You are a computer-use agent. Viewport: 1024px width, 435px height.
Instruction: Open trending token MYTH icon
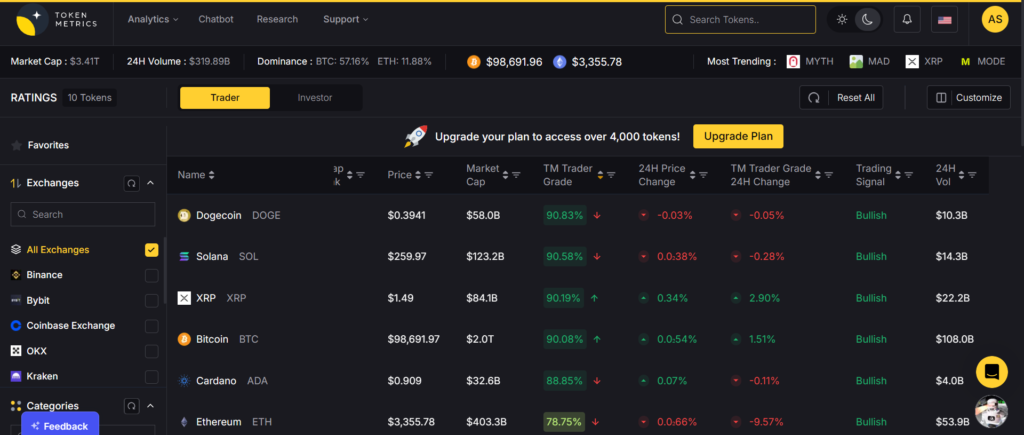point(793,61)
